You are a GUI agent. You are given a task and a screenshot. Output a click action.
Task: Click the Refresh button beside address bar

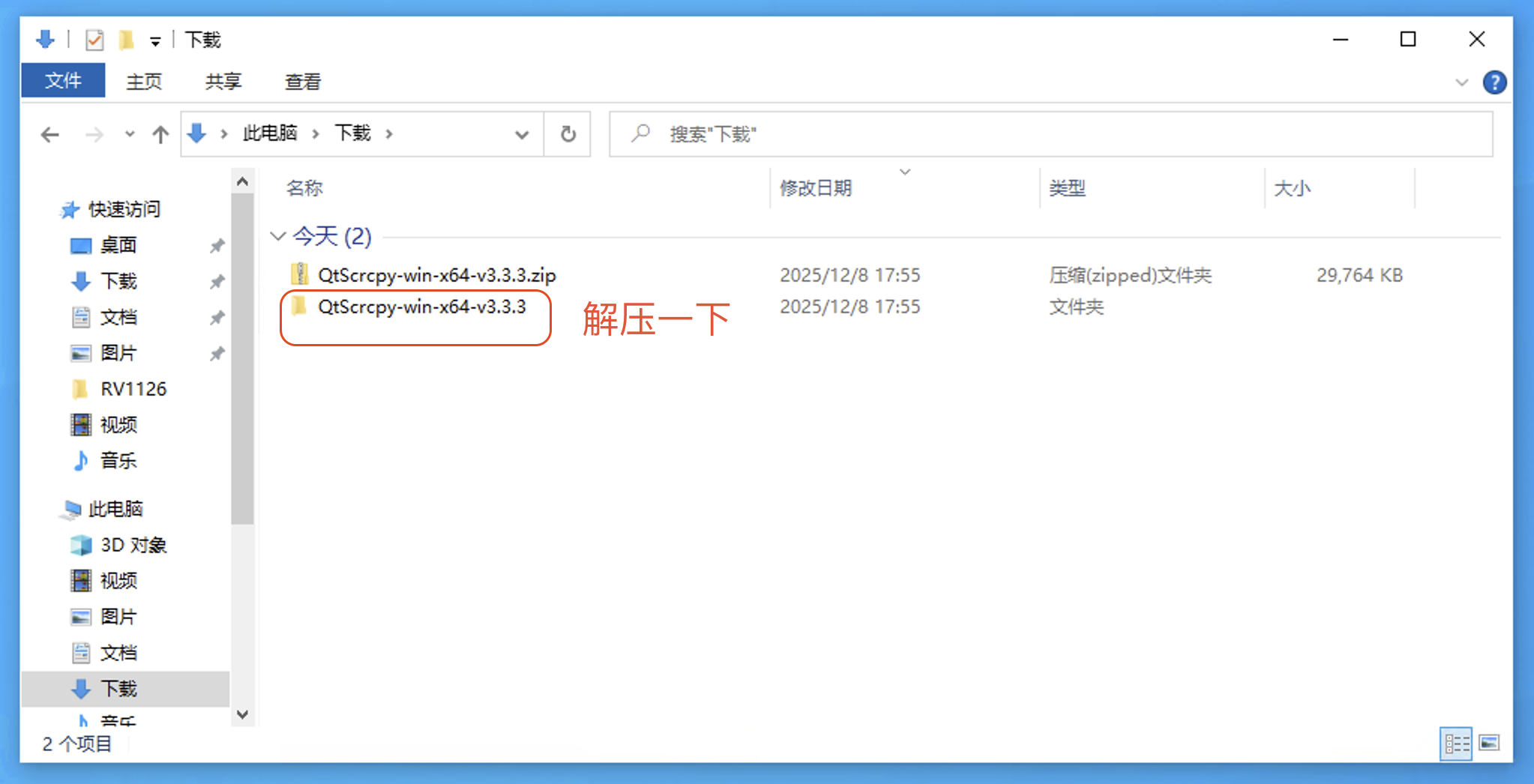[x=568, y=134]
